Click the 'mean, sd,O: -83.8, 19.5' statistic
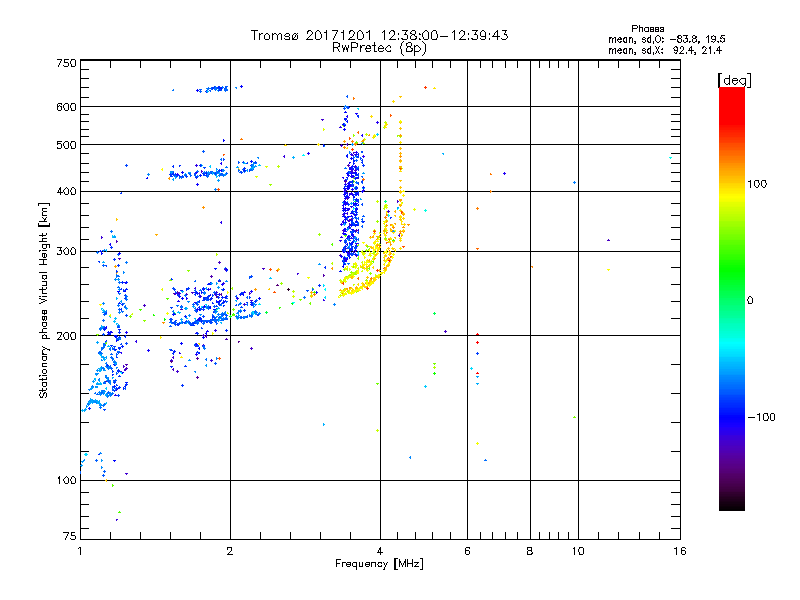The width and height of the screenshot is (800, 600). pos(666,39)
